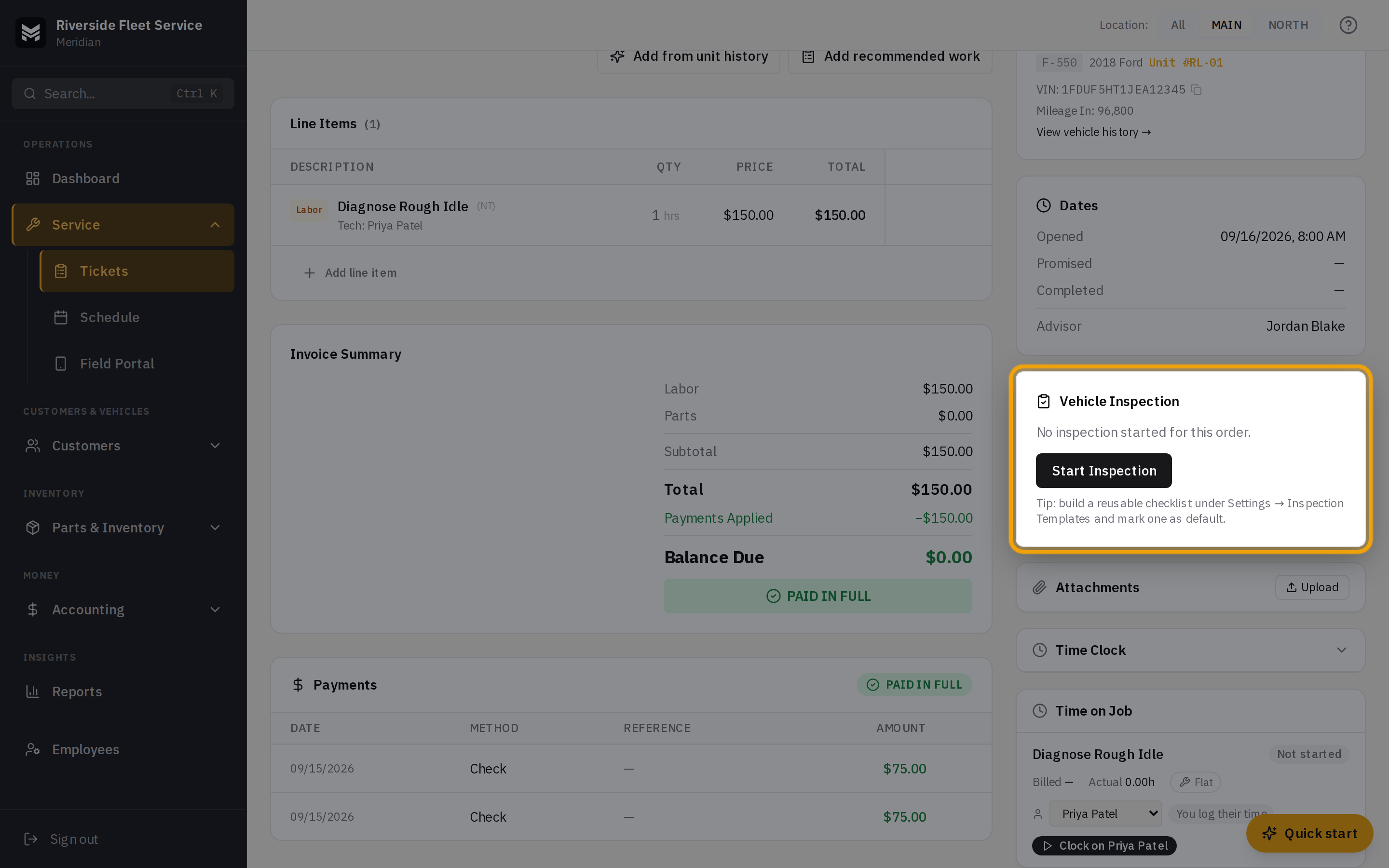Screen dimensions: 1389x868
Task: Click the Not started status badge
Action: [1308, 754]
